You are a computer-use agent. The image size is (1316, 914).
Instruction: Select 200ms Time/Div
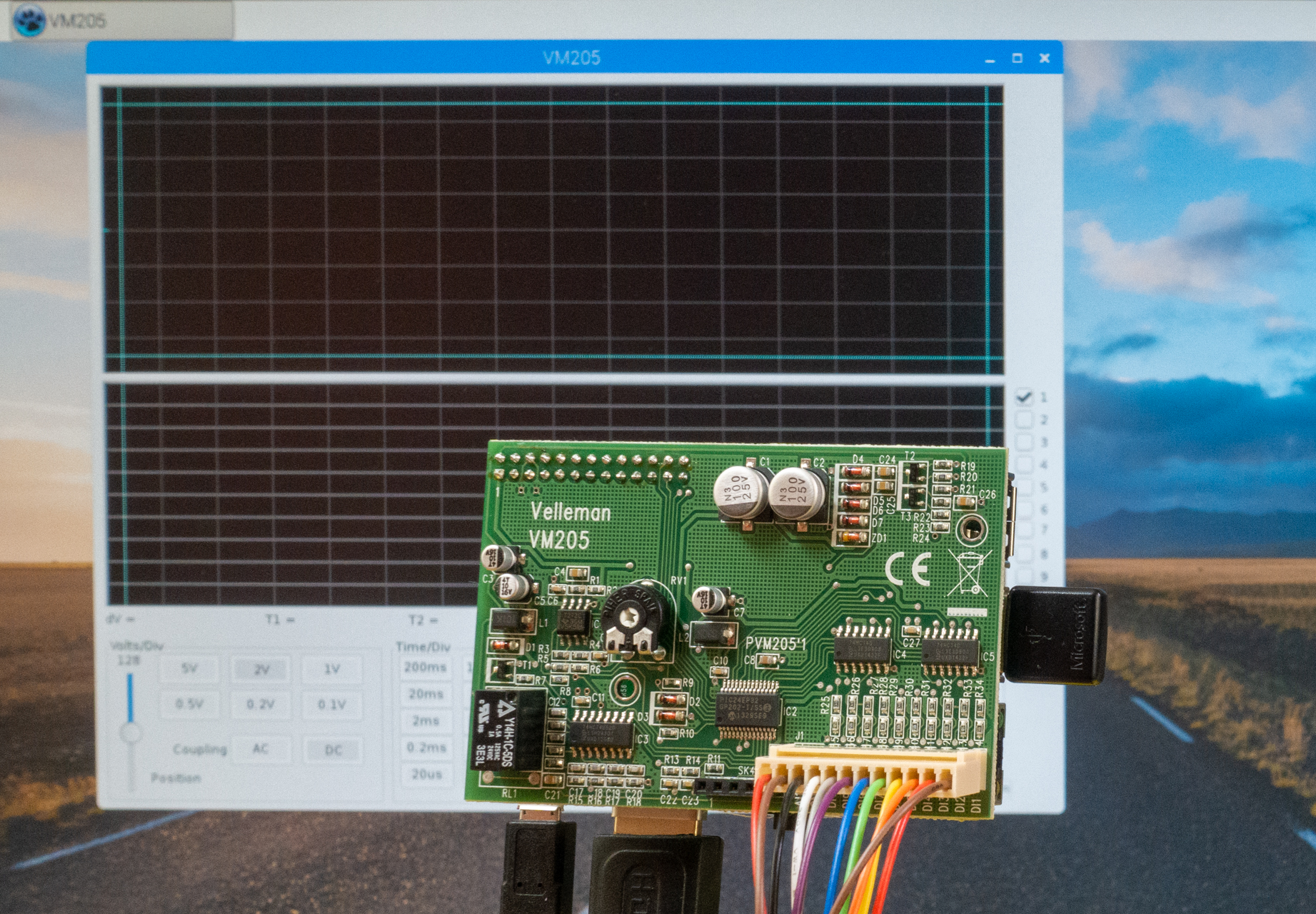coord(425,667)
